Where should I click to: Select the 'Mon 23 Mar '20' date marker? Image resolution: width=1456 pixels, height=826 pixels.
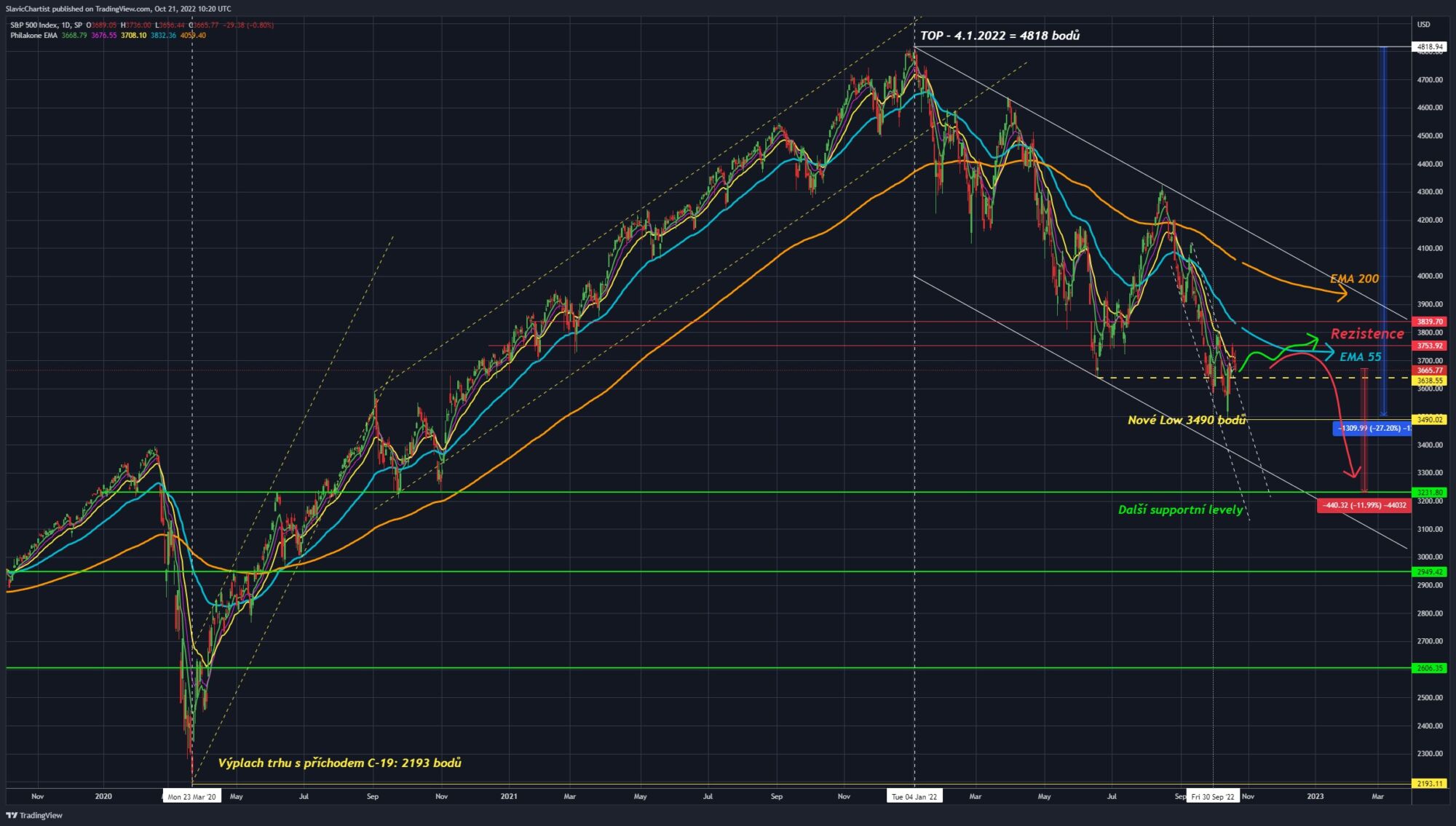point(192,796)
